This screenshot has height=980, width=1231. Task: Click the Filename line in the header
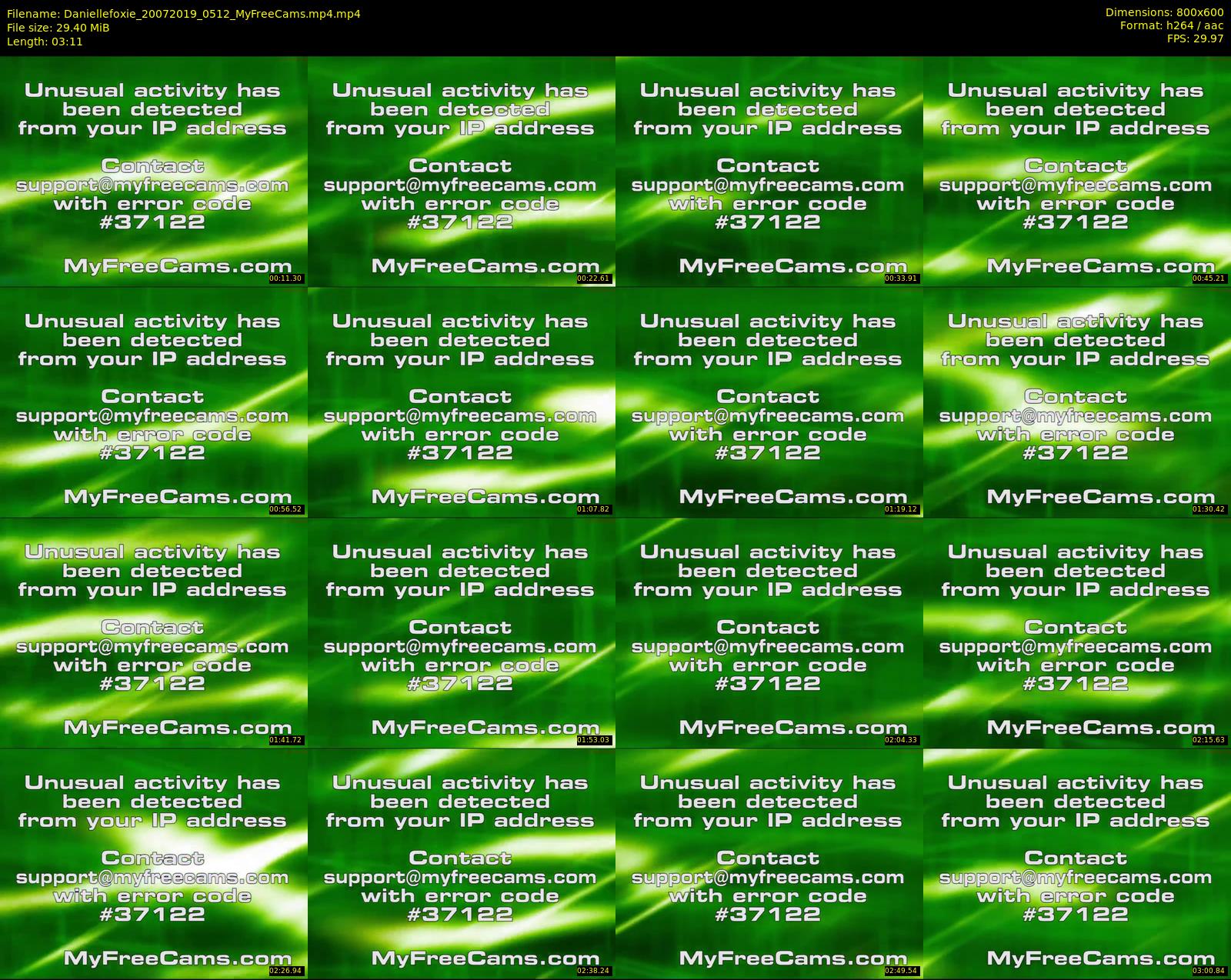[183, 14]
